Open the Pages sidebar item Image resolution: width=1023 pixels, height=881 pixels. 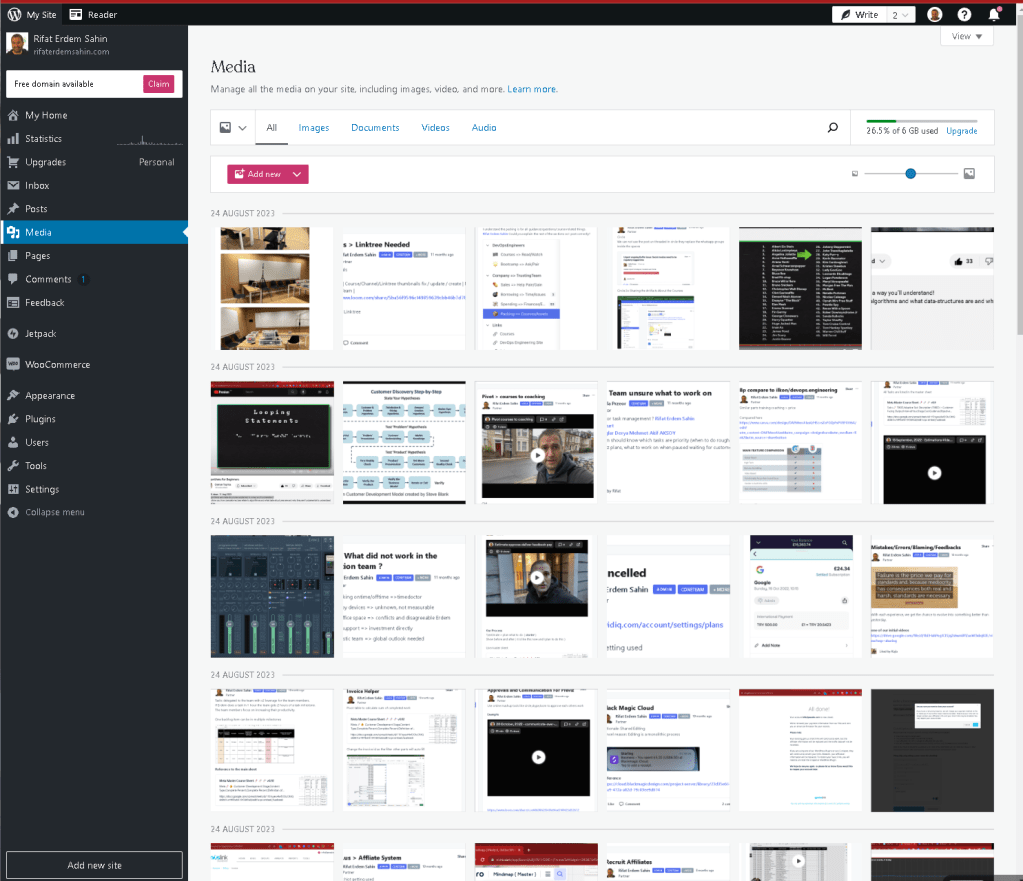[94, 256]
